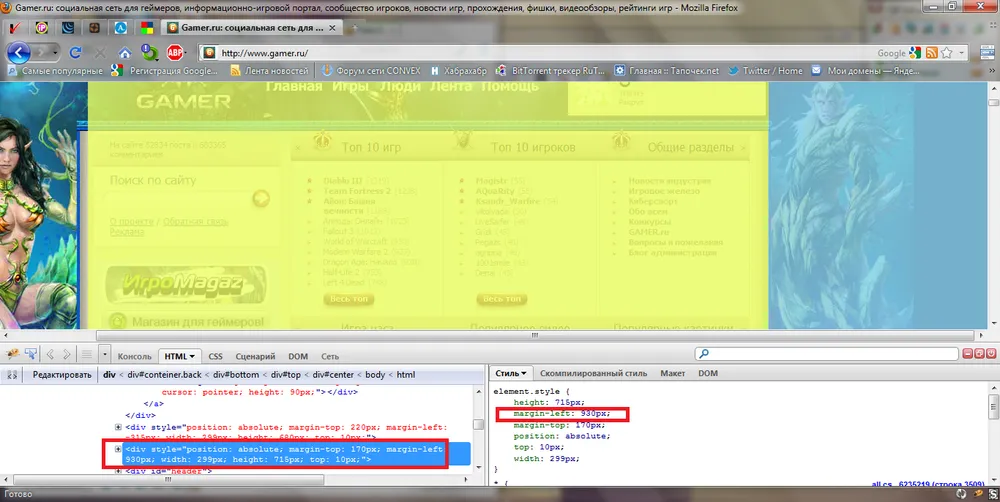Image resolution: width=1000 pixels, height=502 pixels.
Task: Collapse the Firebug side panel toggle
Action: point(12,374)
